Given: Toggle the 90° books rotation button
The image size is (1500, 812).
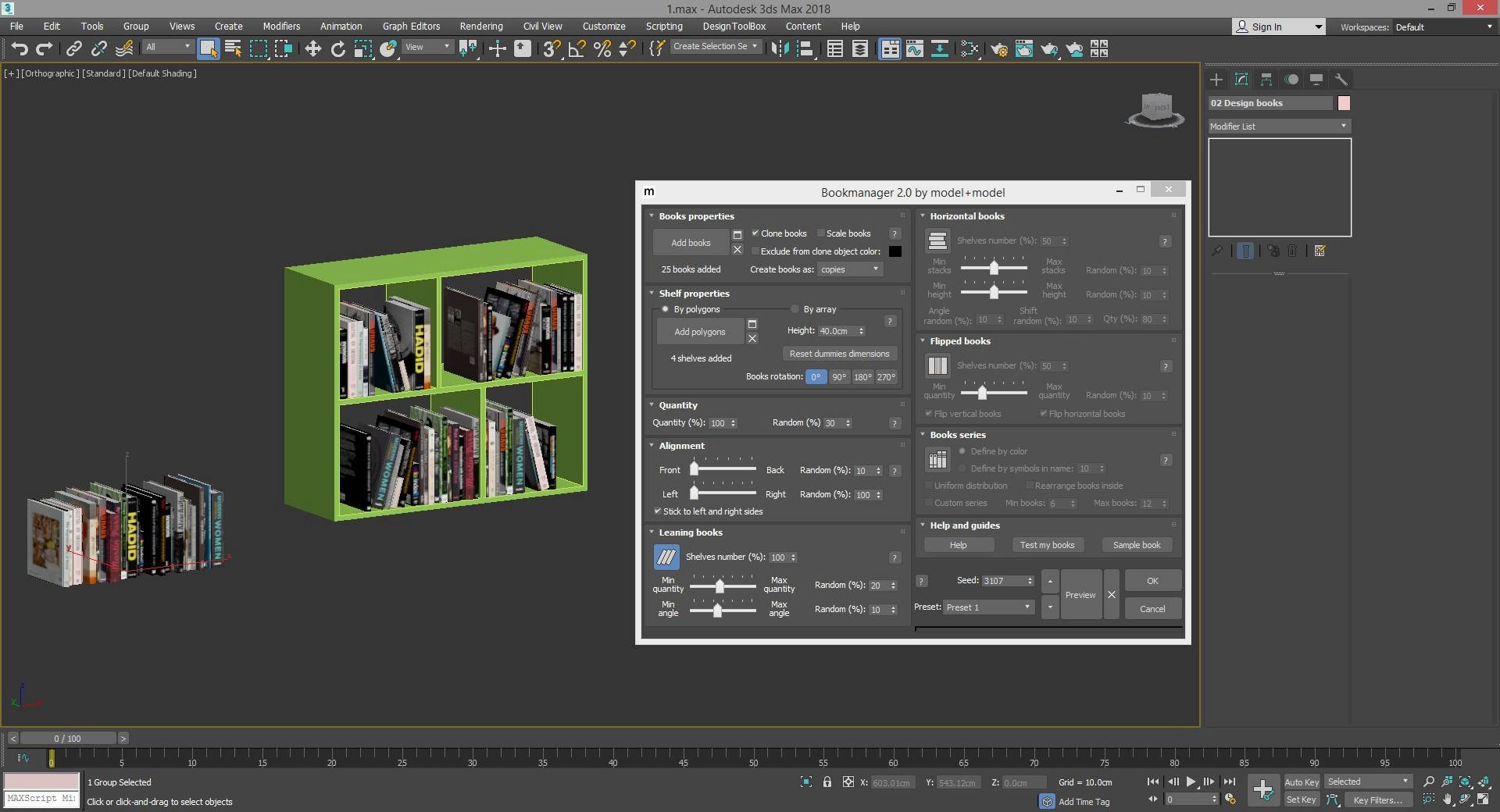Looking at the screenshot, I should (839, 376).
